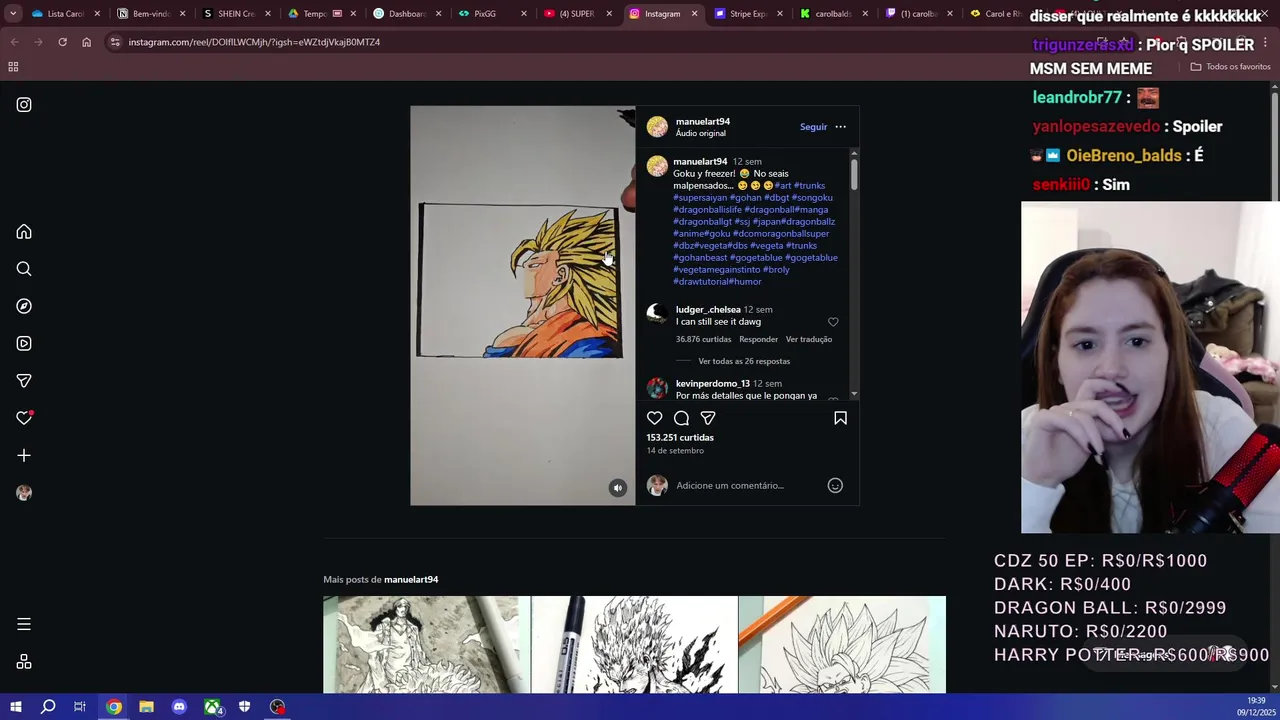Screen dimensions: 1280x720
Task: Open profile avatar in Instagram sidebar
Action: point(24,492)
